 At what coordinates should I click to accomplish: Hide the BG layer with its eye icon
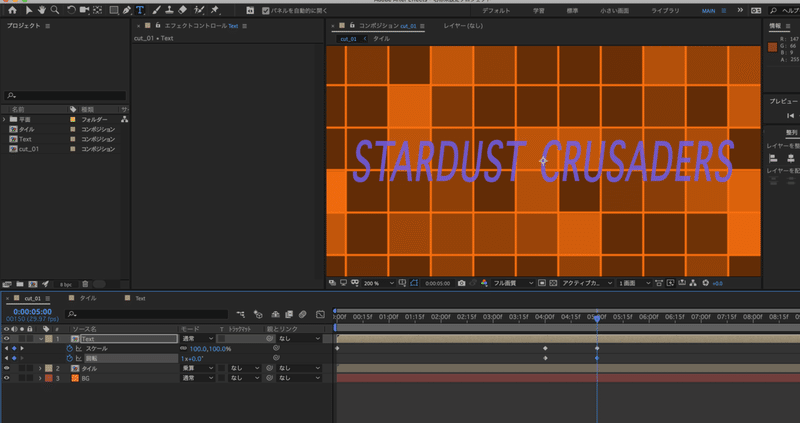7,378
